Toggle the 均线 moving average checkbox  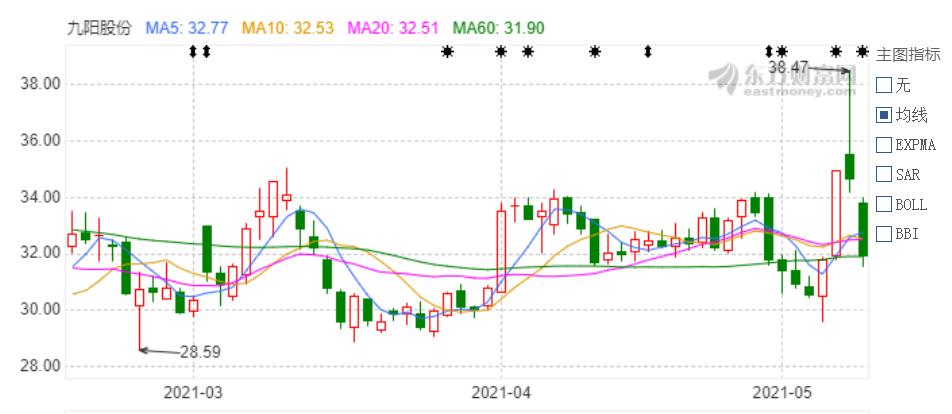[884, 115]
